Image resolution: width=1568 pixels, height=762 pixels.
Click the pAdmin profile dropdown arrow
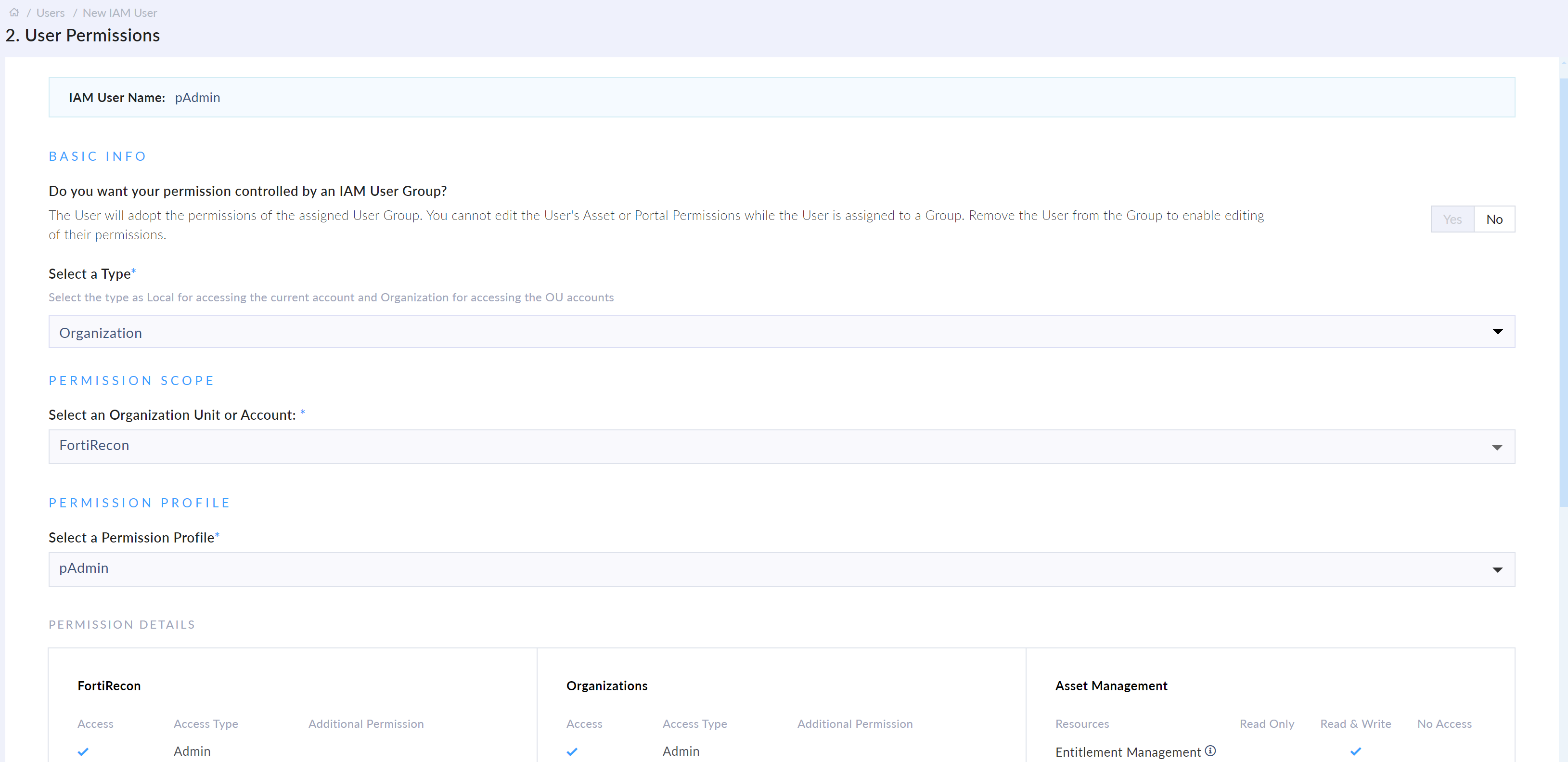tap(1497, 569)
